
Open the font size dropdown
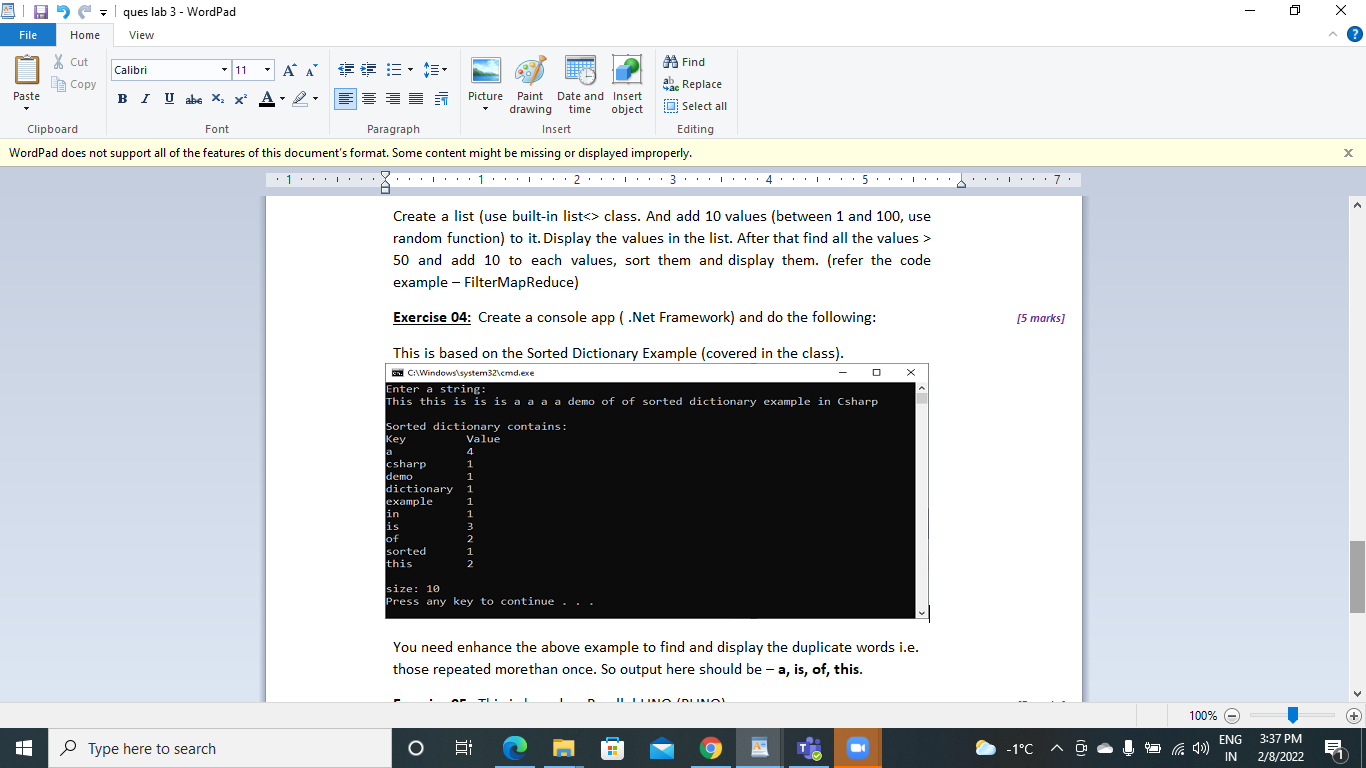265,70
